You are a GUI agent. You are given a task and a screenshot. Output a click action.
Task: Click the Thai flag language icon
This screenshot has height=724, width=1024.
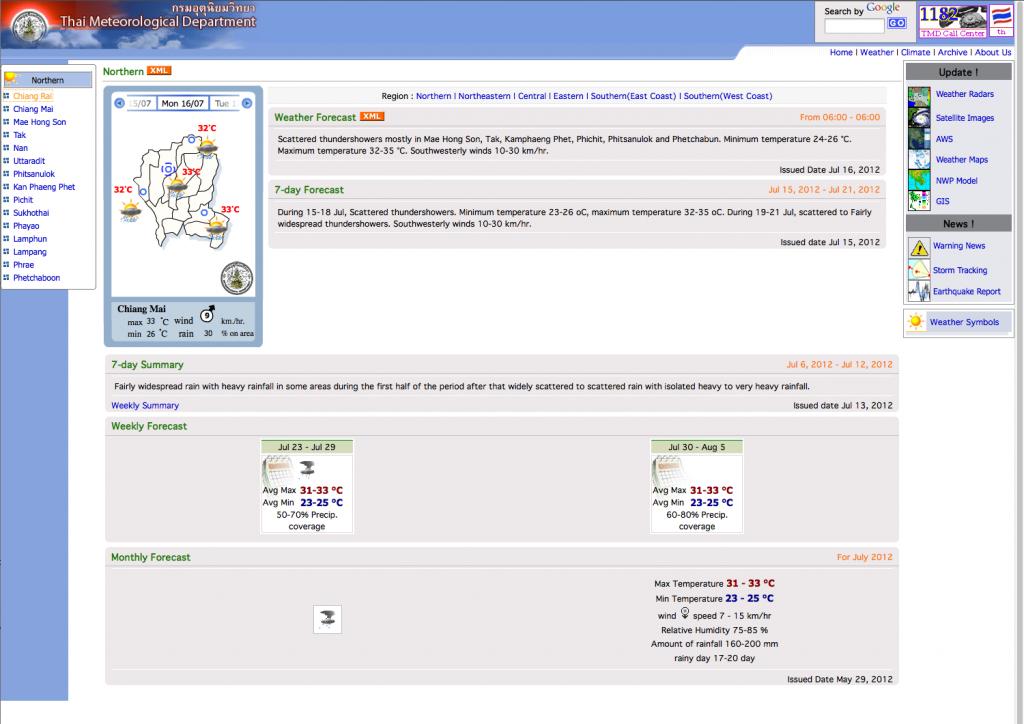tap(1001, 21)
